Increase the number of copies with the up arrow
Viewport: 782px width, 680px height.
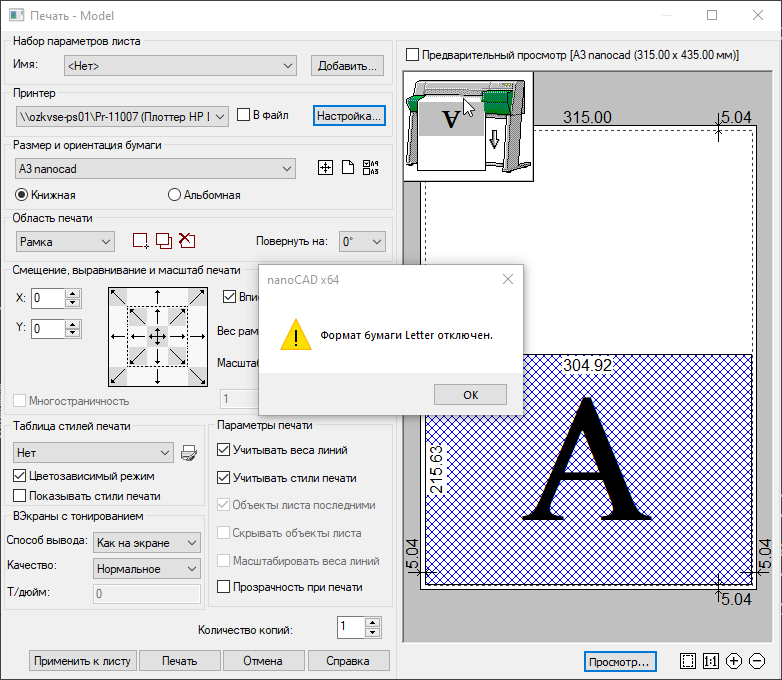click(x=373, y=622)
